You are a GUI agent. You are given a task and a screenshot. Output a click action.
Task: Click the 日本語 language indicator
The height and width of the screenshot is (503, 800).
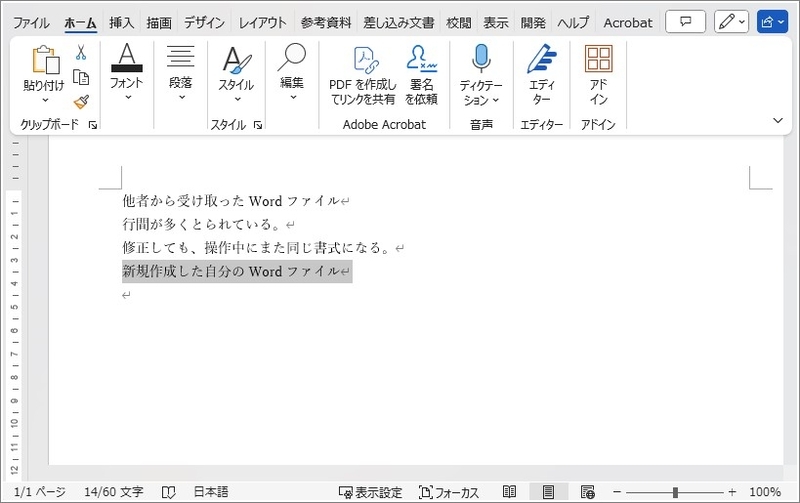tap(211, 492)
